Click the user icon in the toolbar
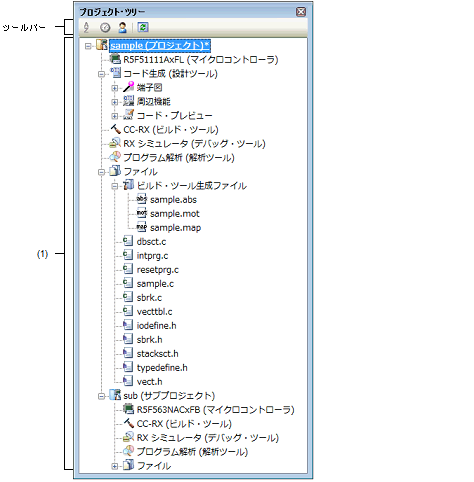 point(122,27)
